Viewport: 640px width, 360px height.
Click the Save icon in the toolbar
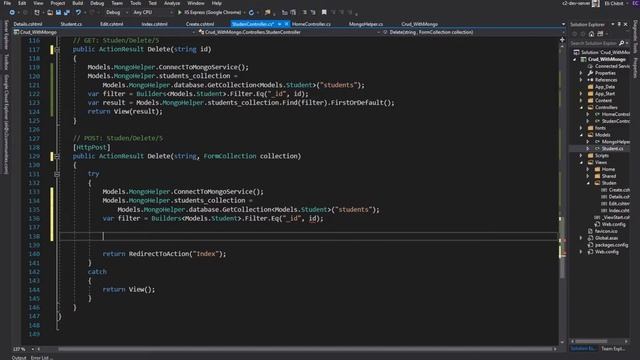pyautogui.click(x=58, y=13)
